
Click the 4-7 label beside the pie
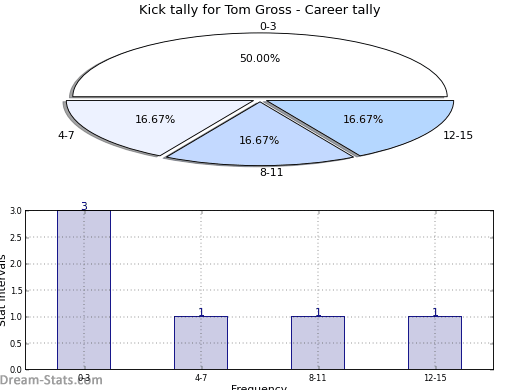[66, 135]
